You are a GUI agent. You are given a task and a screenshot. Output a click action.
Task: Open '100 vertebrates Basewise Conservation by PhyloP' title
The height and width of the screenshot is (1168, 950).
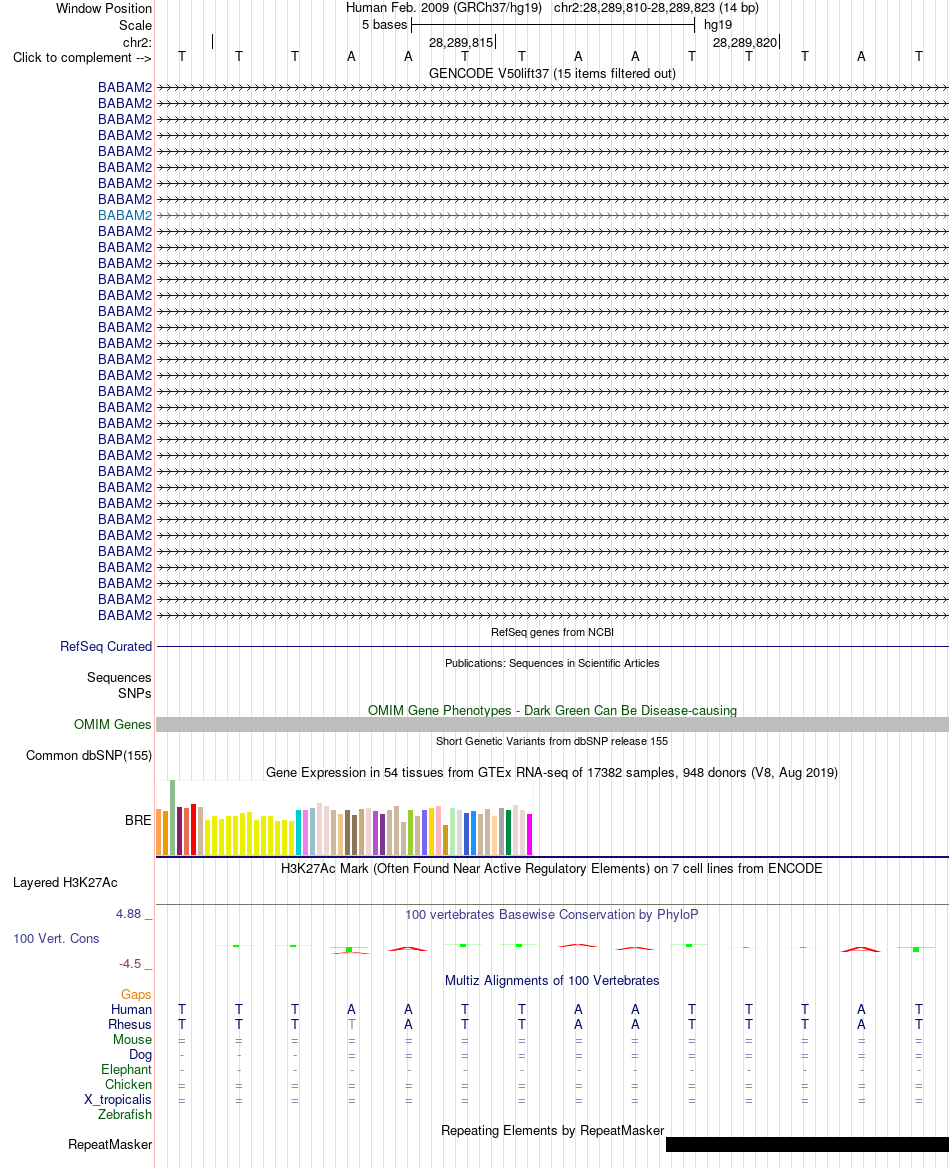tap(552, 914)
